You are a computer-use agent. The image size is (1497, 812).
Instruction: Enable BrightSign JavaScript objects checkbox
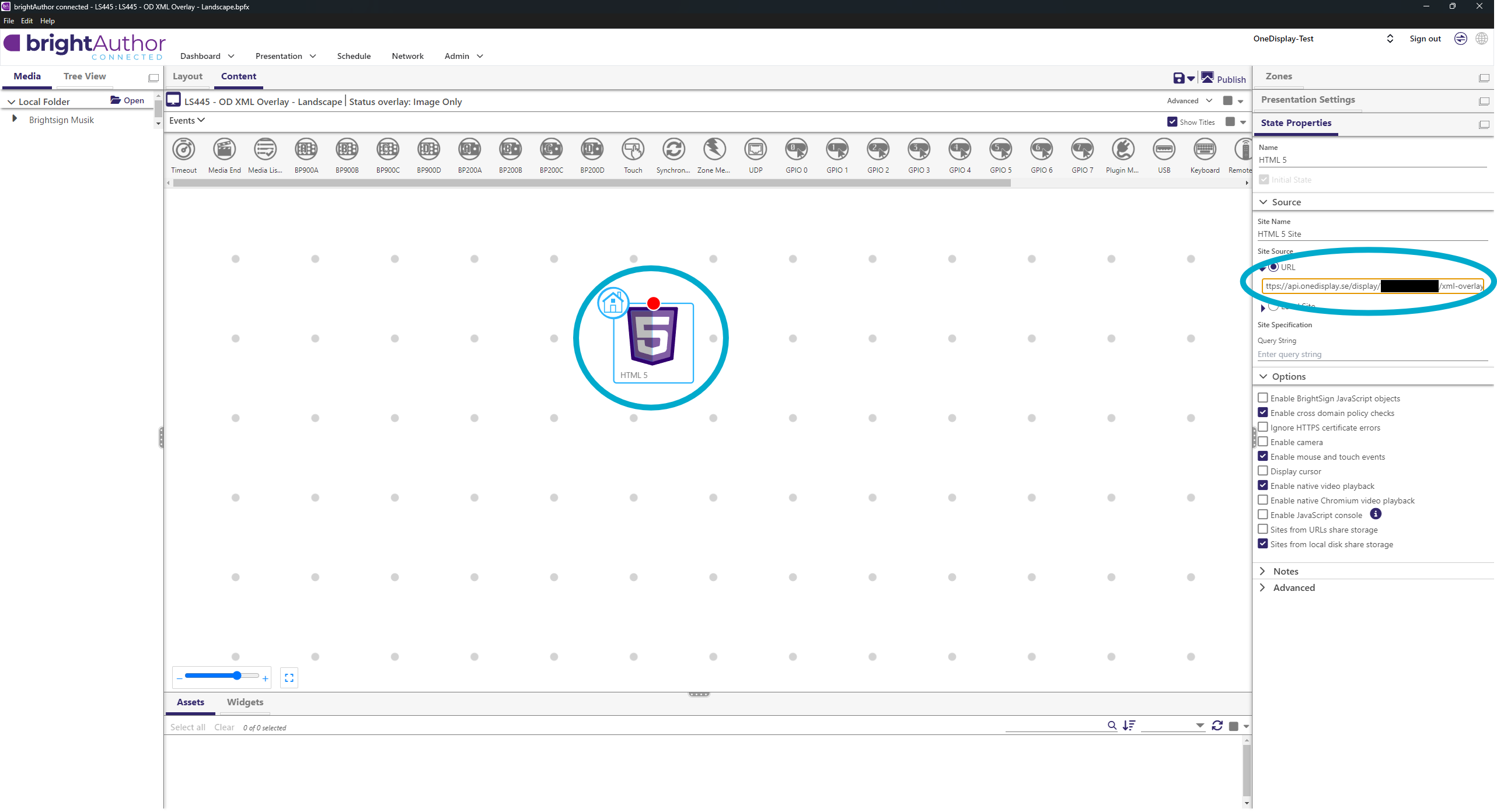point(1263,398)
